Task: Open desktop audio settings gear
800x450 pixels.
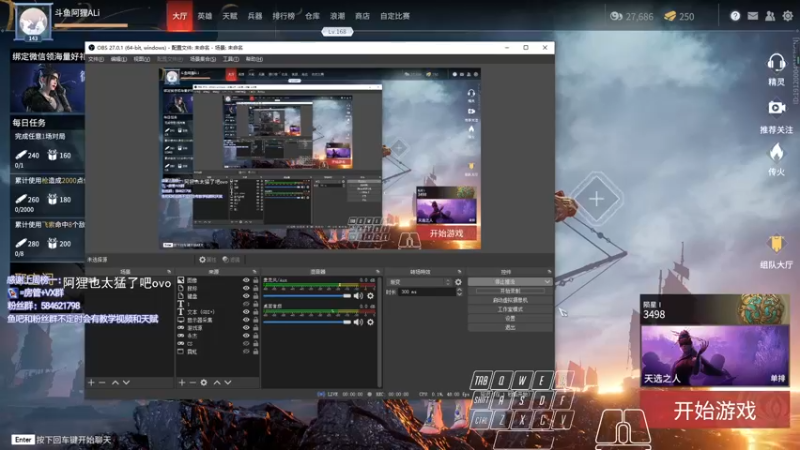Action: (x=370, y=322)
